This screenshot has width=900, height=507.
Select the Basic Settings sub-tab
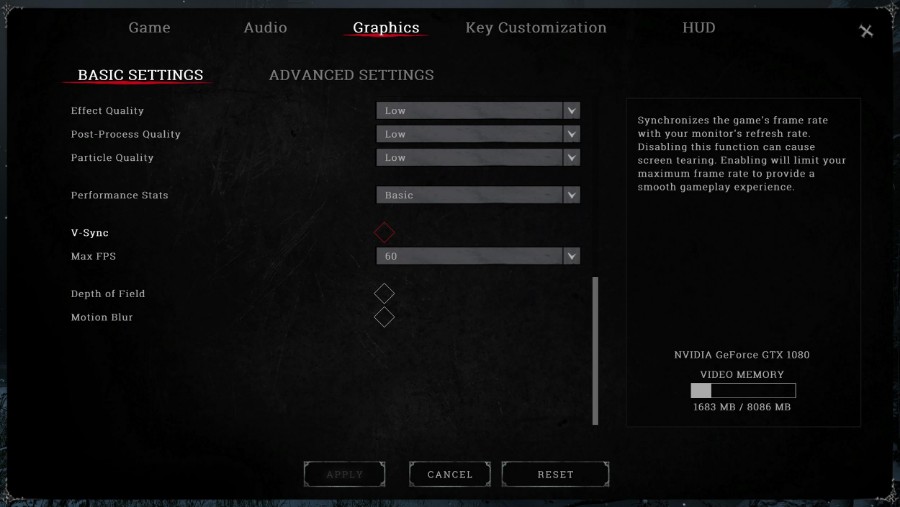point(140,75)
